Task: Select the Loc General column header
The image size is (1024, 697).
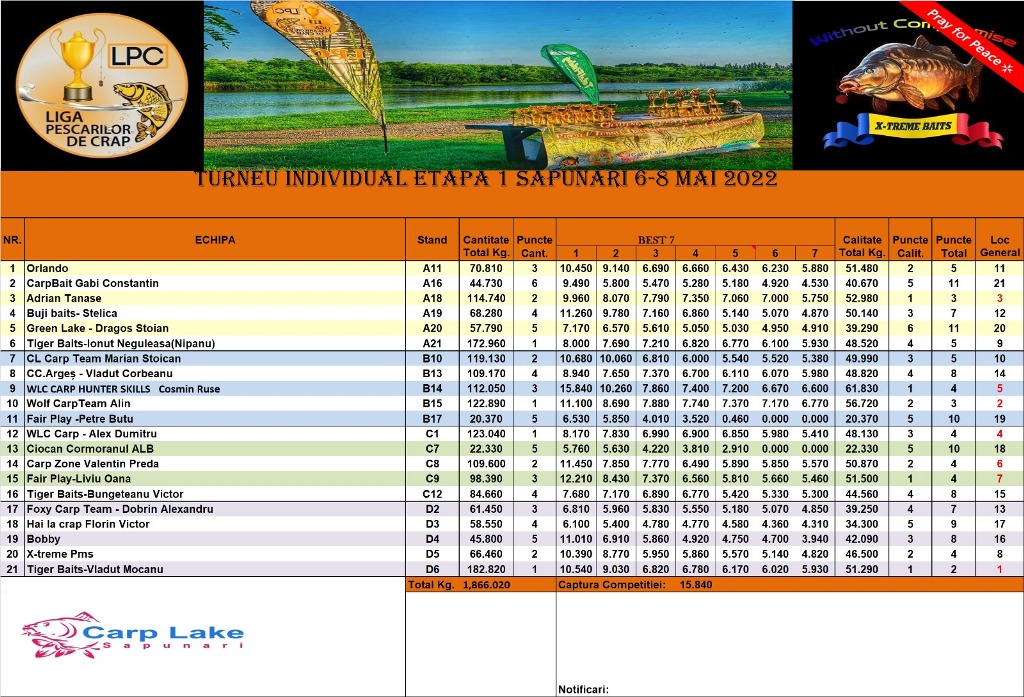Action: (x=999, y=246)
